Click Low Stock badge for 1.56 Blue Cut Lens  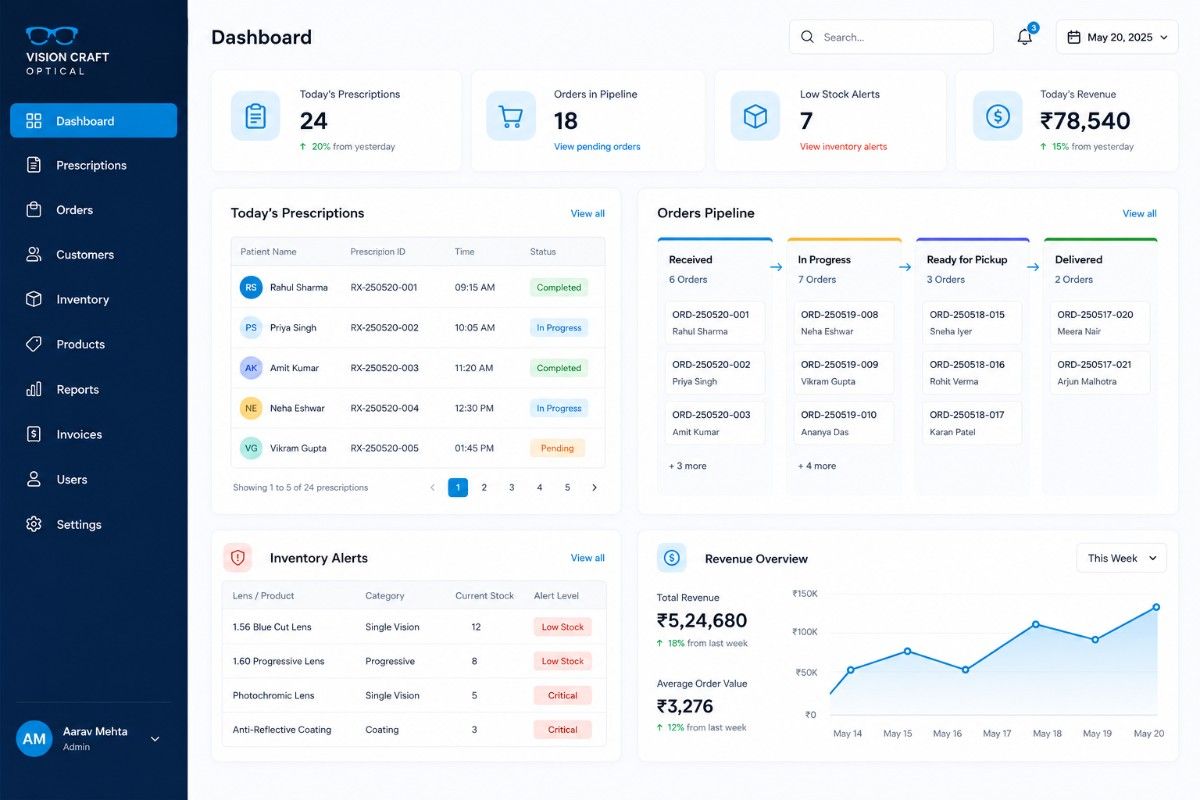pyautogui.click(x=562, y=627)
